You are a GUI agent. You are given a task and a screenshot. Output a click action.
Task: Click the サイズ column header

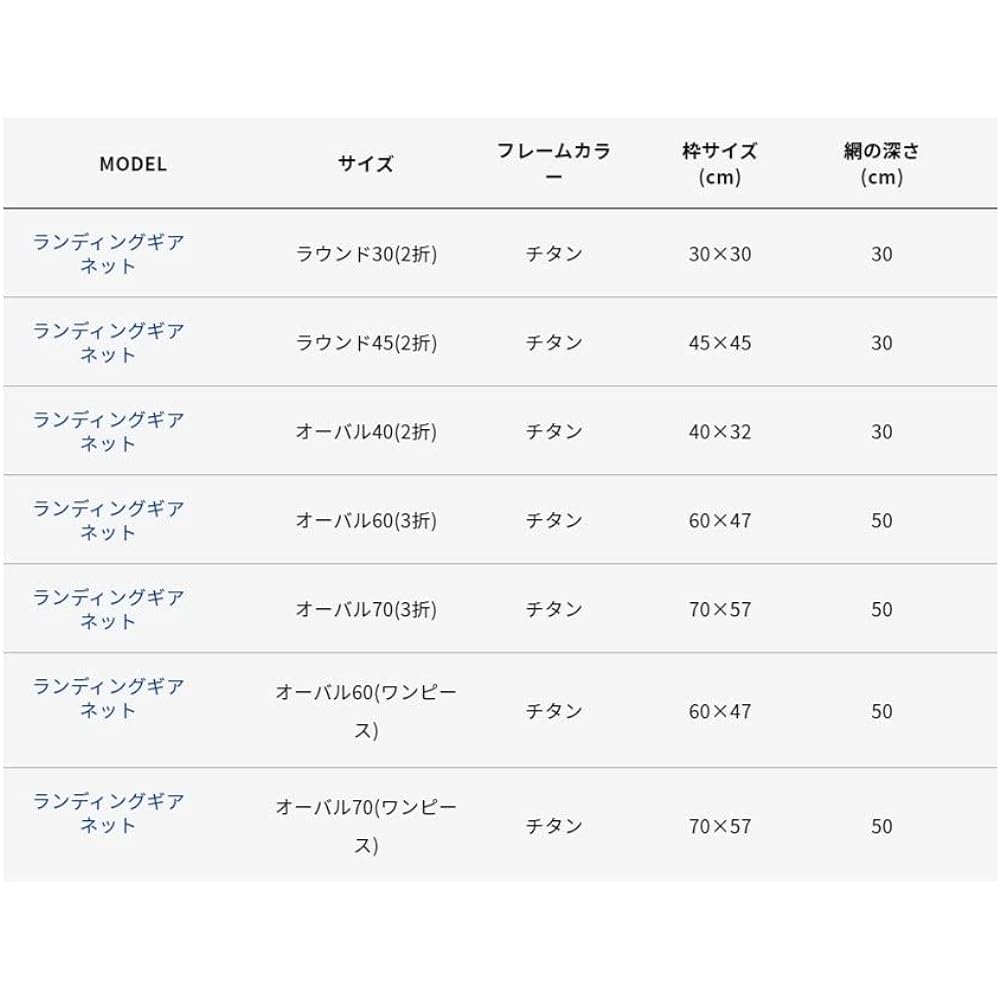coord(365,164)
